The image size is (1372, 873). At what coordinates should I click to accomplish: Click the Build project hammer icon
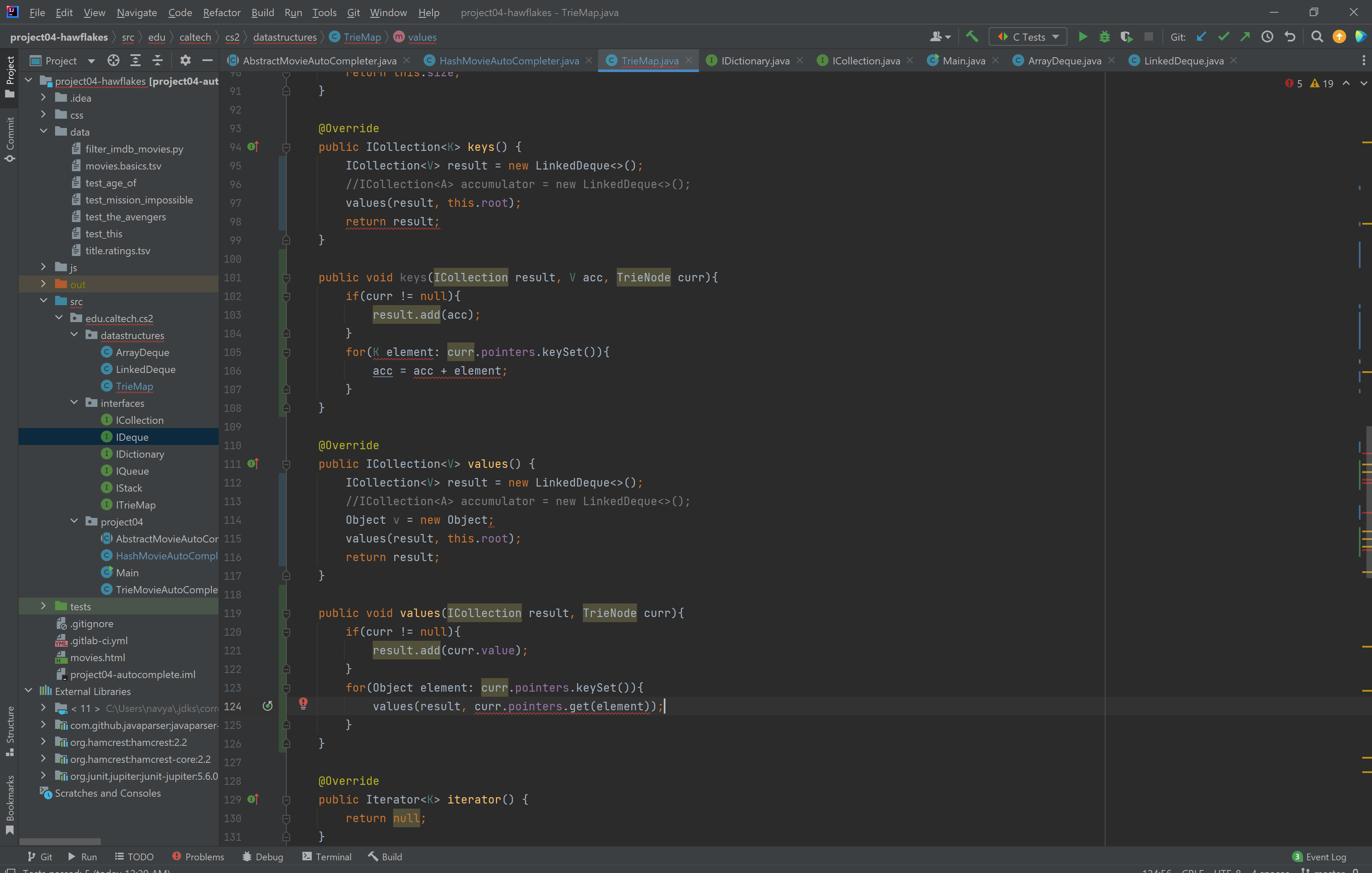pos(972,37)
